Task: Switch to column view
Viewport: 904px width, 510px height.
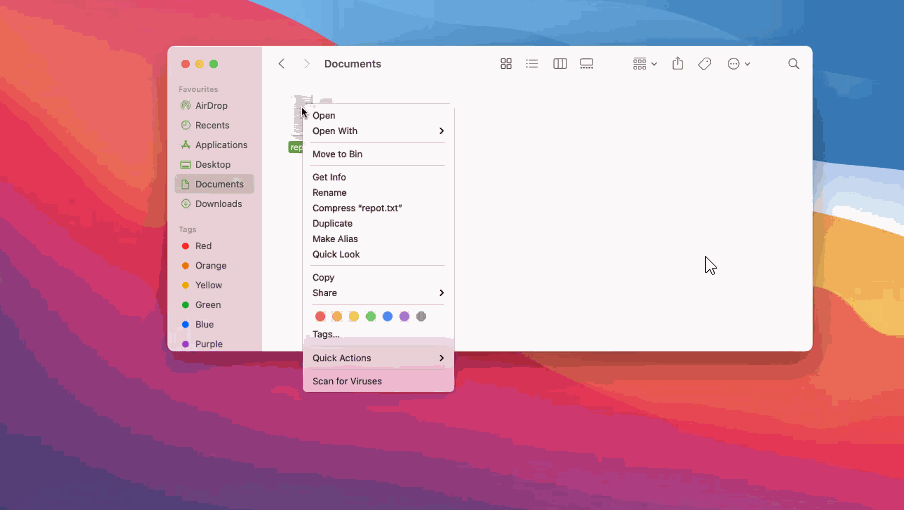Action: [x=560, y=64]
